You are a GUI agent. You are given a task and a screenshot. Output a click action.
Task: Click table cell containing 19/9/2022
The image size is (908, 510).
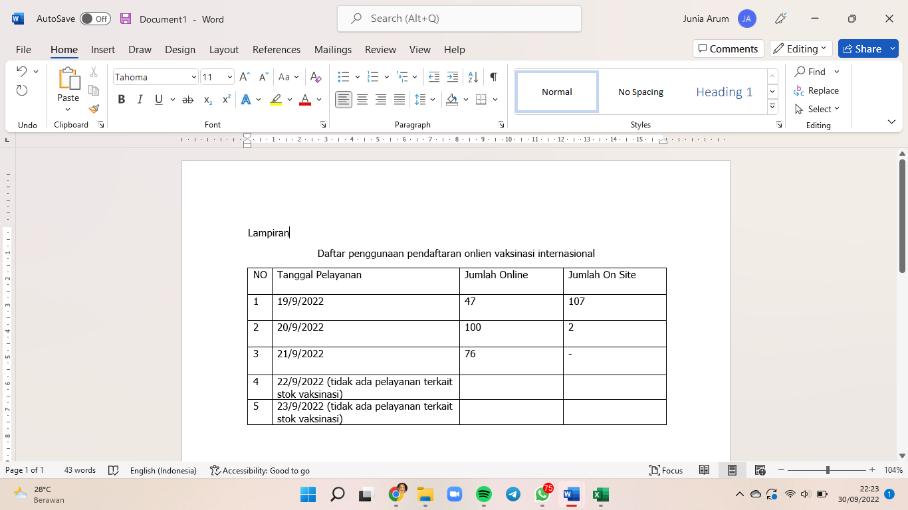click(366, 307)
